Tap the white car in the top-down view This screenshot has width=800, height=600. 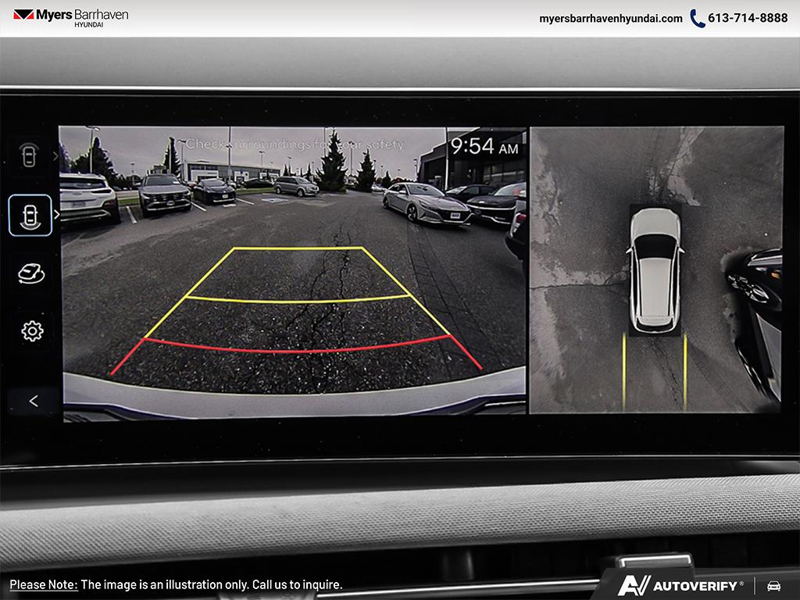click(655, 270)
